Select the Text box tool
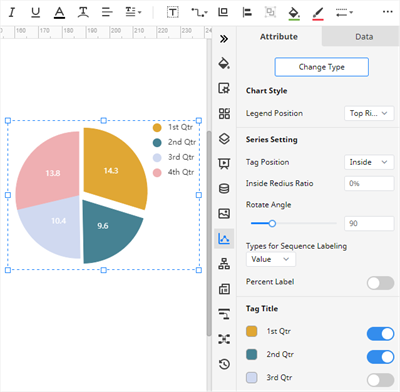This screenshot has width=400, height=392. (x=173, y=13)
